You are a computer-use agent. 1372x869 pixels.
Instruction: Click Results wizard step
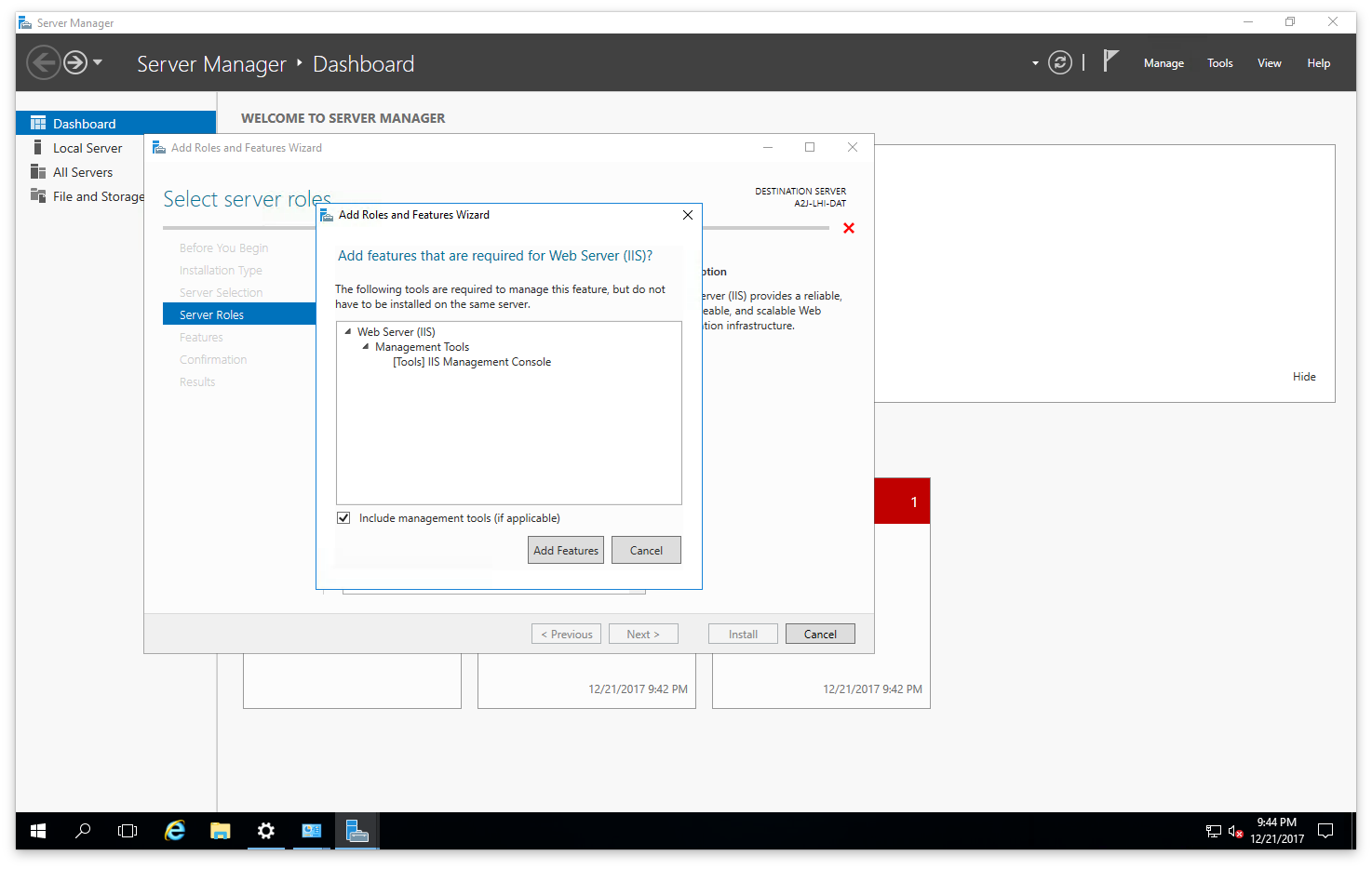[x=197, y=382]
